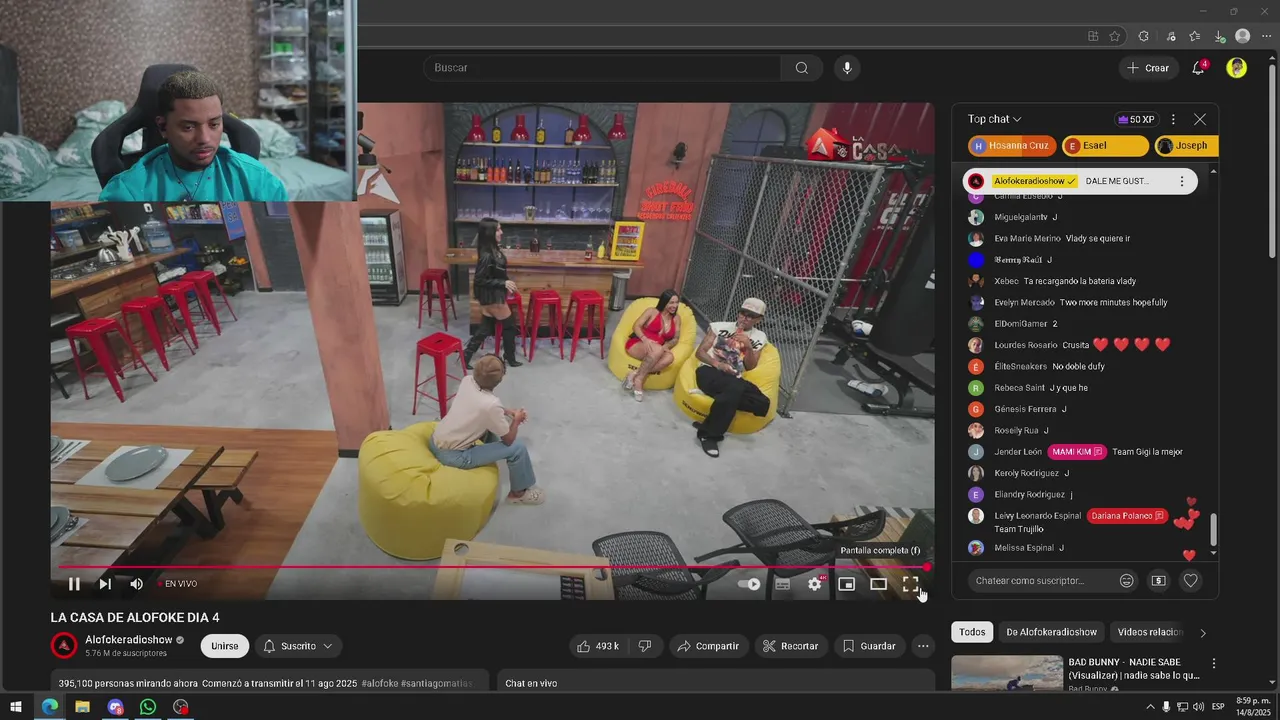The image size is (1280, 720).
Task: Close the live chat panel
Action: pos(1200,119)
